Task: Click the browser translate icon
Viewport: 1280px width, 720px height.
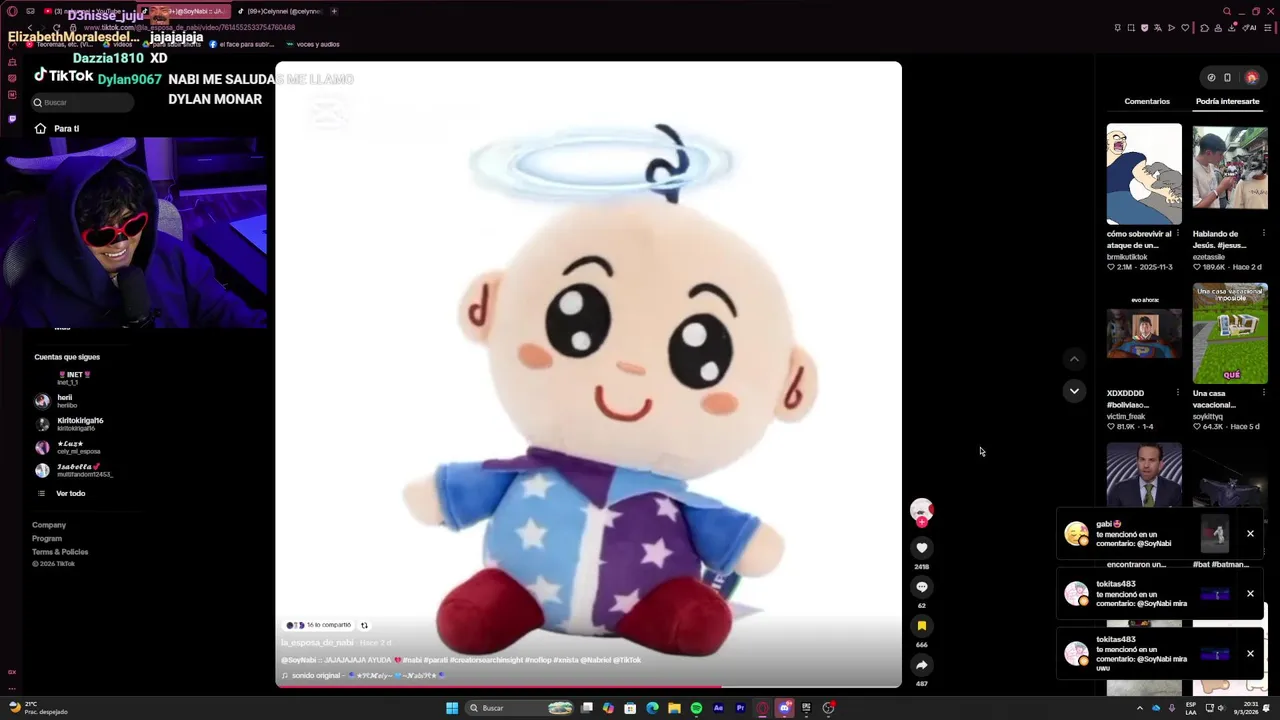Action: (x=1158, y=28)
